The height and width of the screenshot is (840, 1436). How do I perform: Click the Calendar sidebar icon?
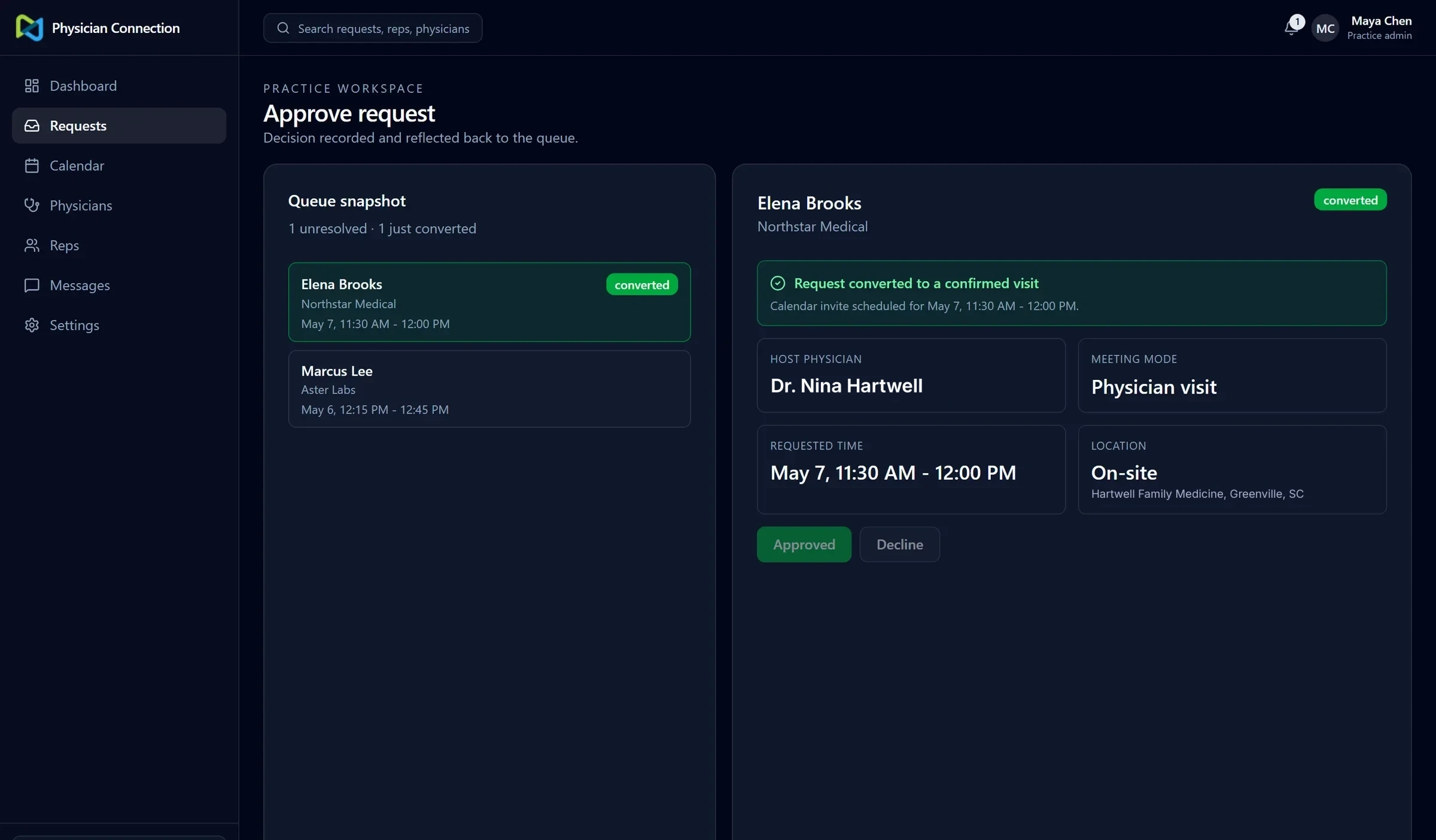tap(32, 166)
